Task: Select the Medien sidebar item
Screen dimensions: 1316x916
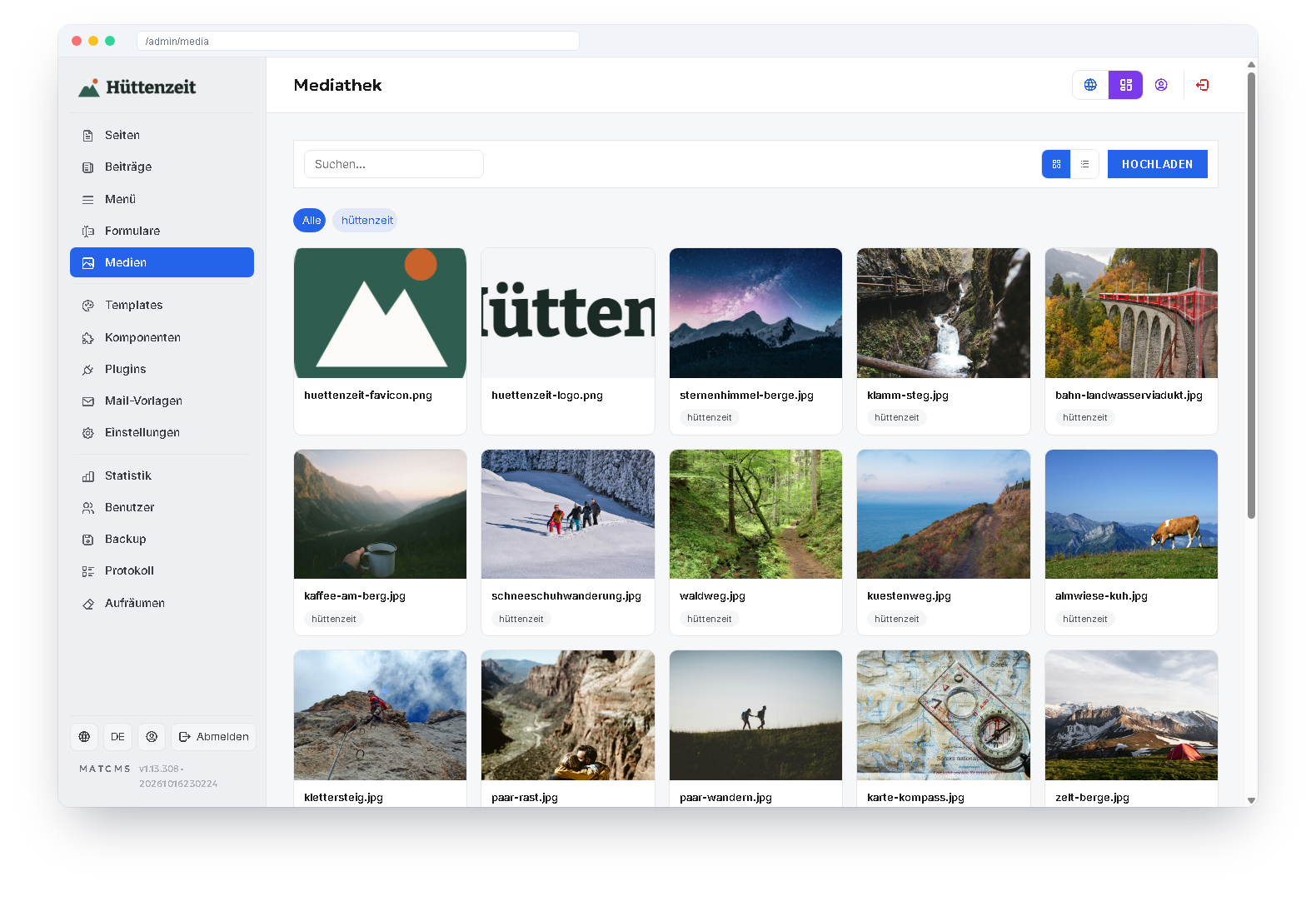Action: click(162, 262)
